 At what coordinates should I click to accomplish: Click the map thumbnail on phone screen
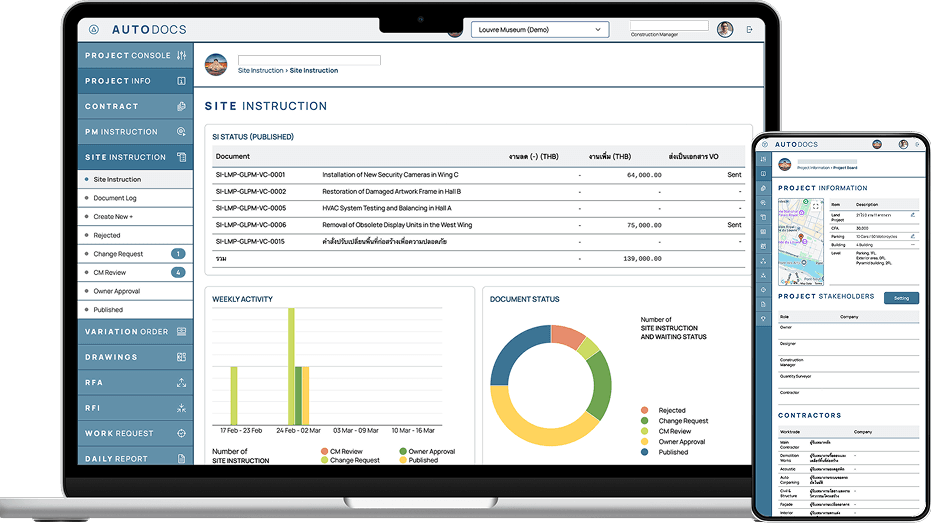pyautogui.click(x=801, y=242)
